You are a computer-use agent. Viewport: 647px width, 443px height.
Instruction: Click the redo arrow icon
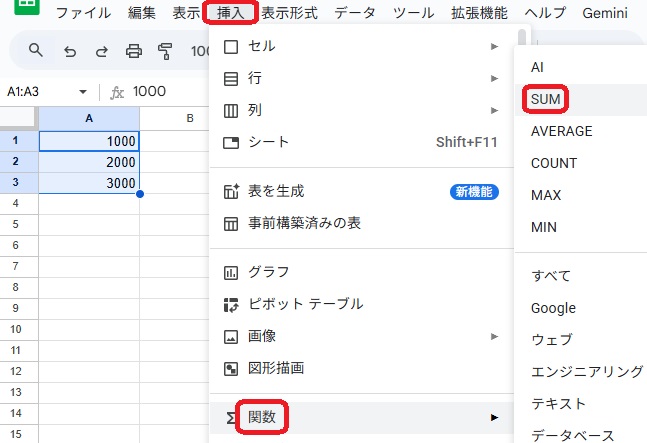(x=102, y=52)
